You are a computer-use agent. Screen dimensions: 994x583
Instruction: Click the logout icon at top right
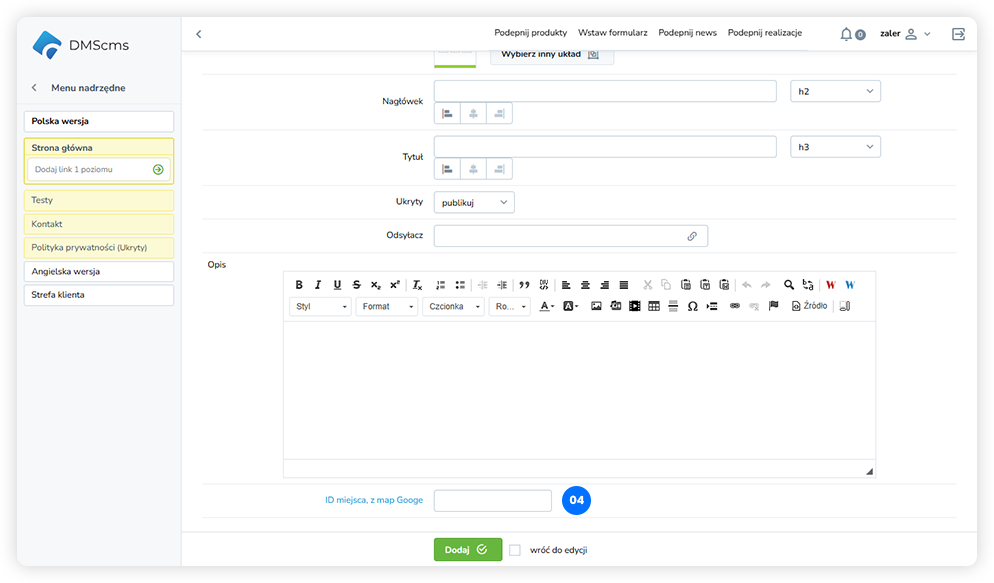tap(958, 34)
